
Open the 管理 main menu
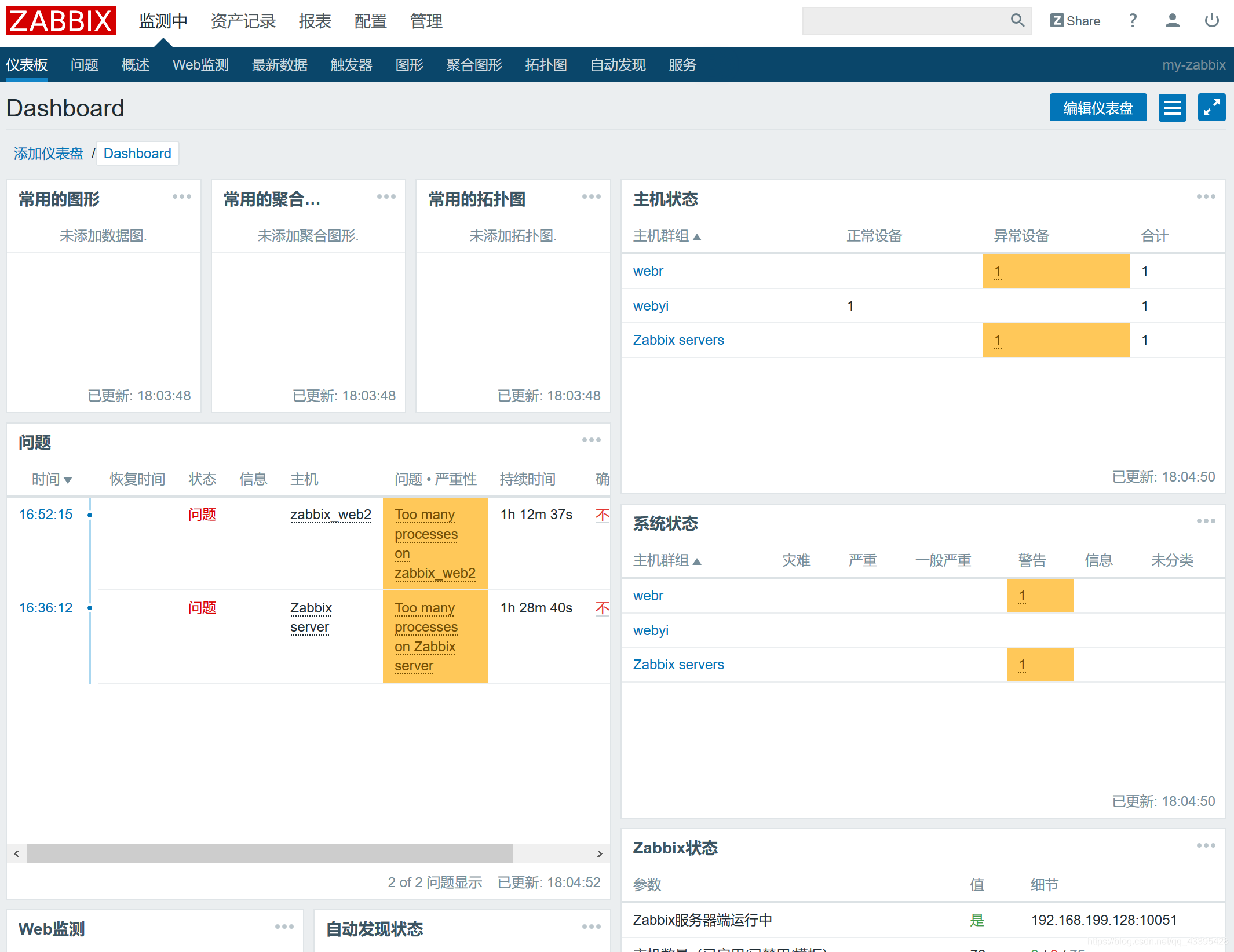click(x=426, y=21)
